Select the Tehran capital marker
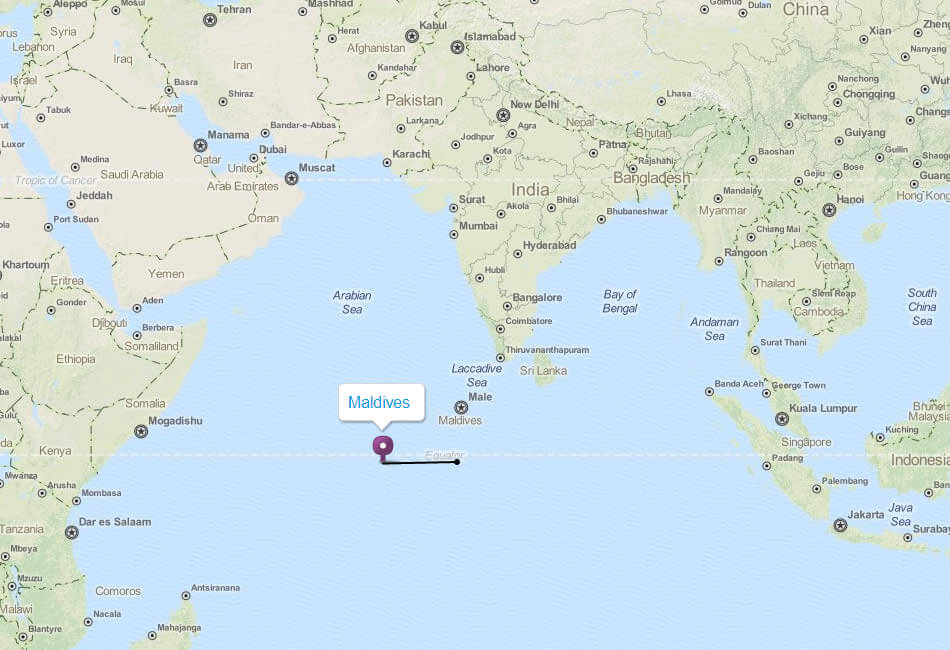Image resolution: width=950 pixels, height=650 pixels. coord(210,20)
